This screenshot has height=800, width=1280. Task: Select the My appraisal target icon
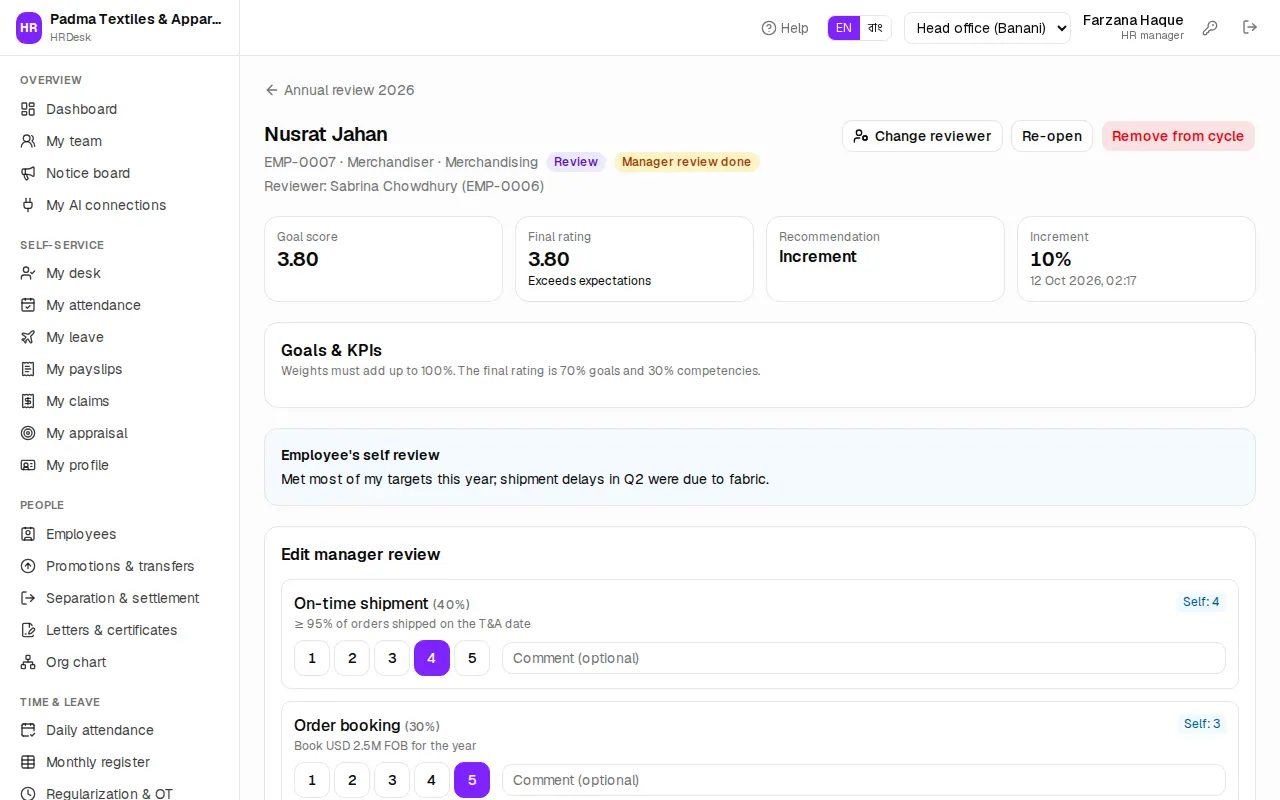[28, 433]
